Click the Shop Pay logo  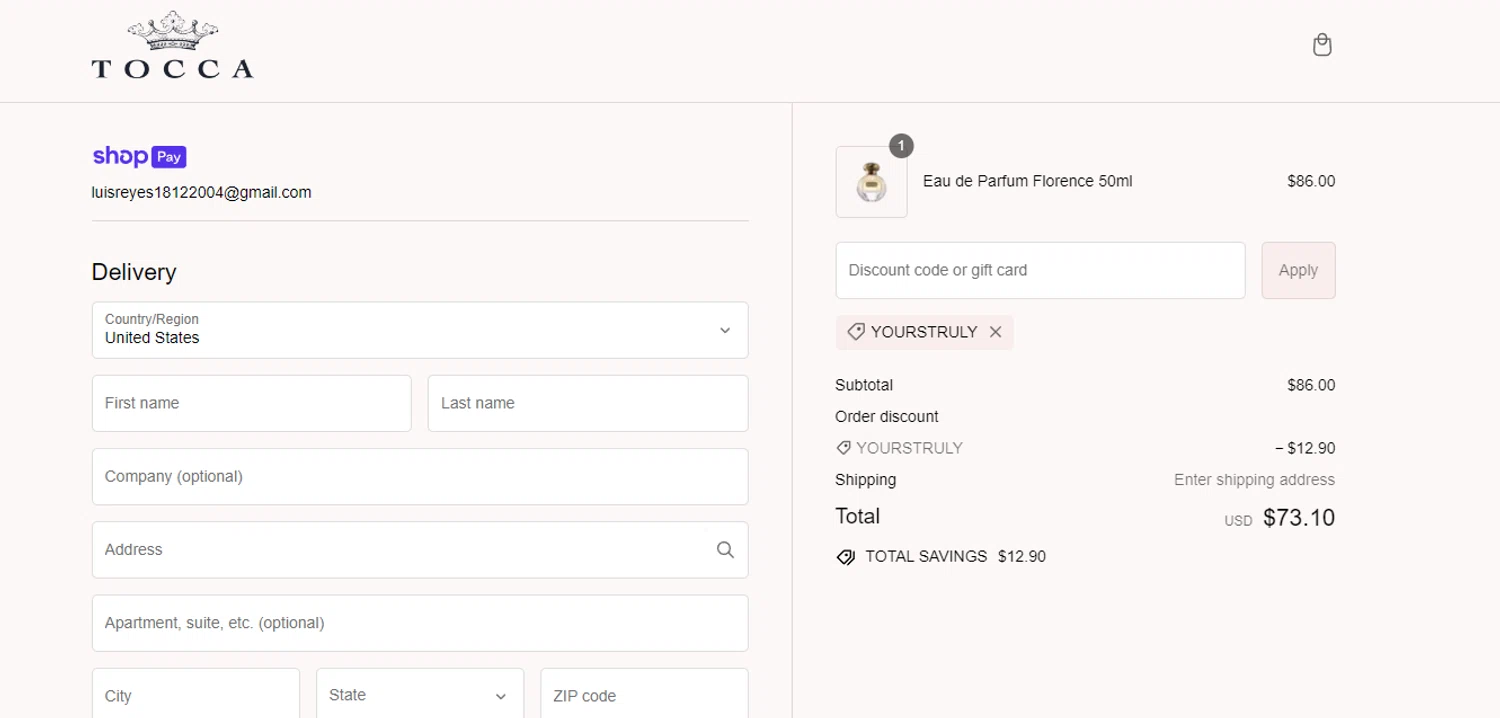139,156
